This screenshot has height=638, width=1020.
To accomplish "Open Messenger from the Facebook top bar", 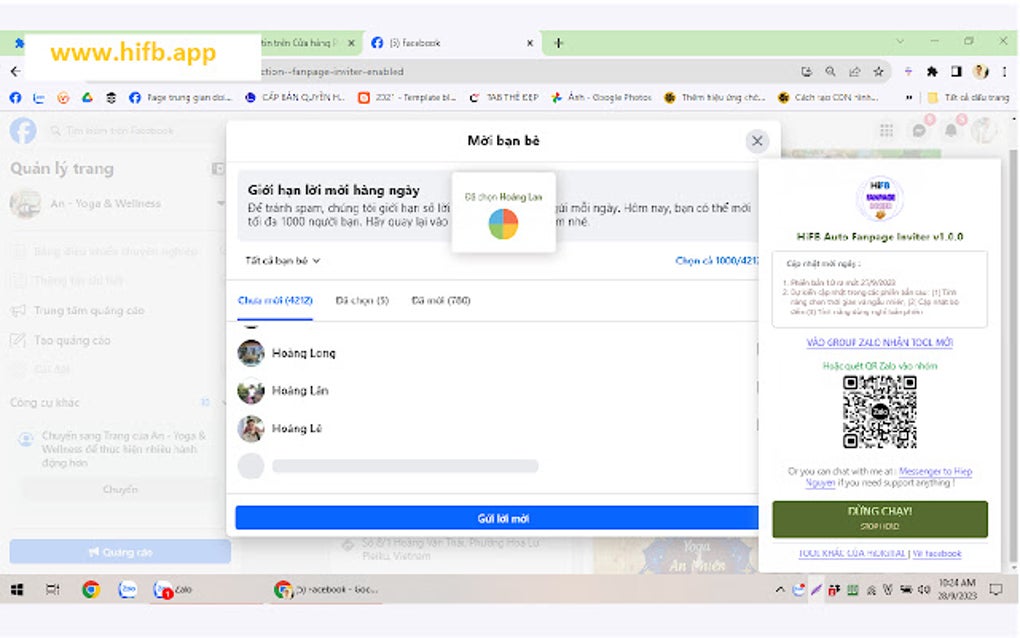I will [x=918, y=130].
